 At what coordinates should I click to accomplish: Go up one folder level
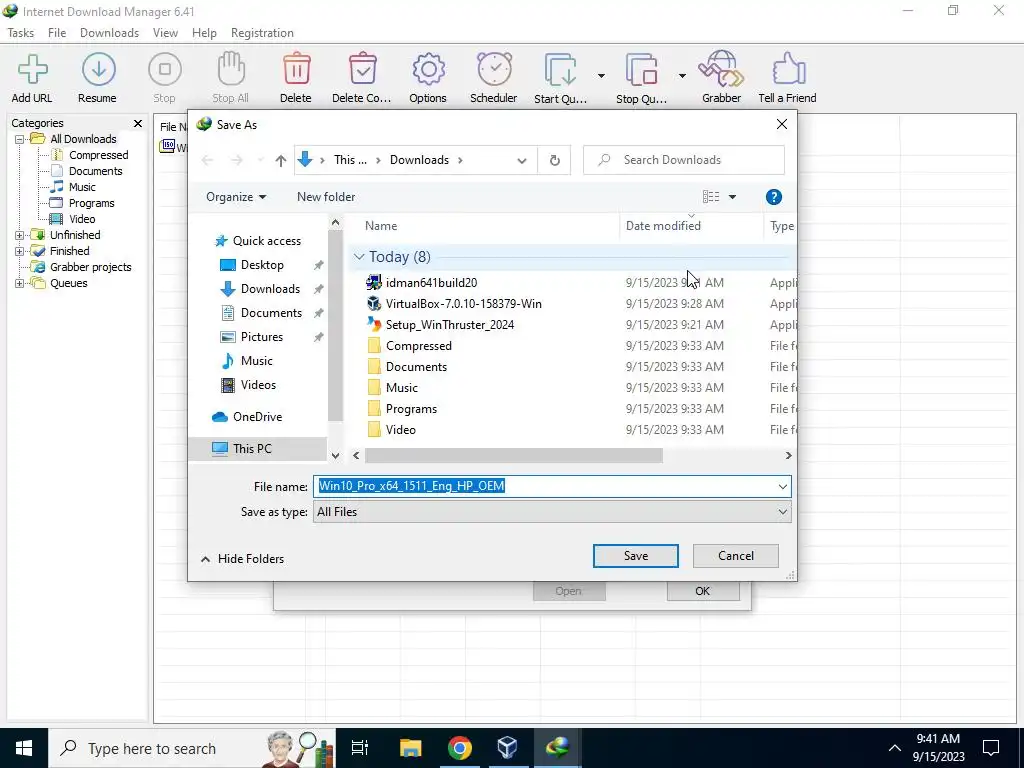pos(281,160)
